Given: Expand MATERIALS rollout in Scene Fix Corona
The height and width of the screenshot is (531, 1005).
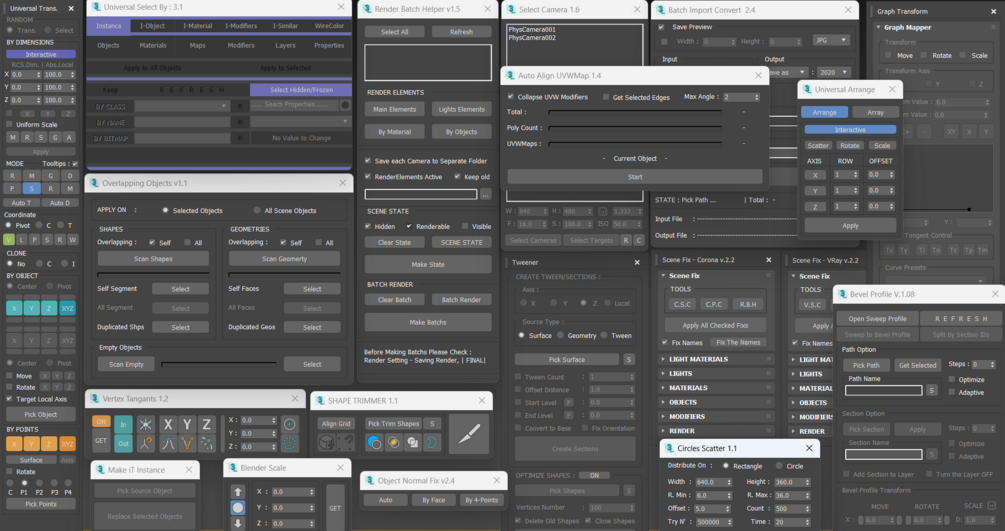Looking at the screenshot, I should click(x=716, y=388).
